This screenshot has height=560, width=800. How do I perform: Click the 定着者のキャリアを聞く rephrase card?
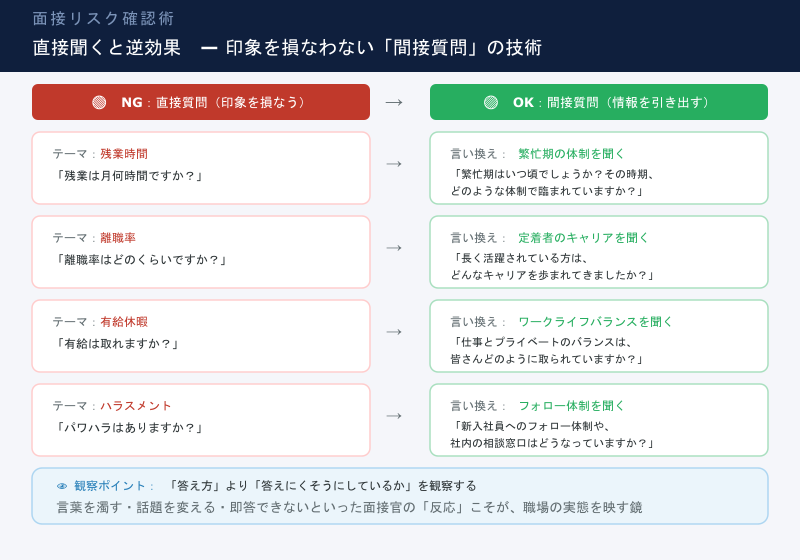[599, 252]
